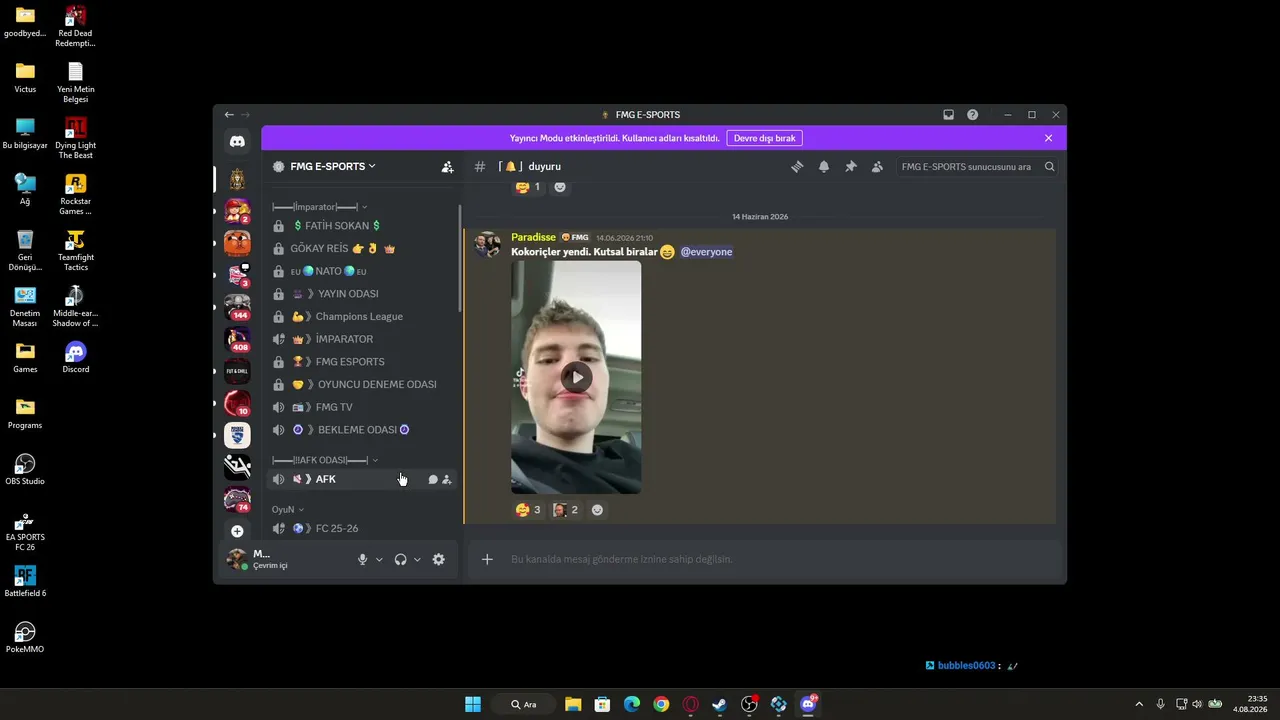Collapse the OyuN channel category
The width and height of the screenshot is (1280, 720).
click(x=288, y=510)
